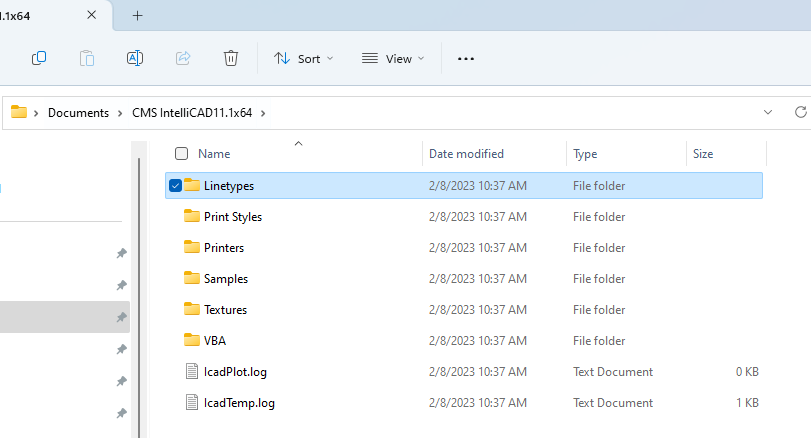Click the IcadTemp.log file name

[239, 403]
